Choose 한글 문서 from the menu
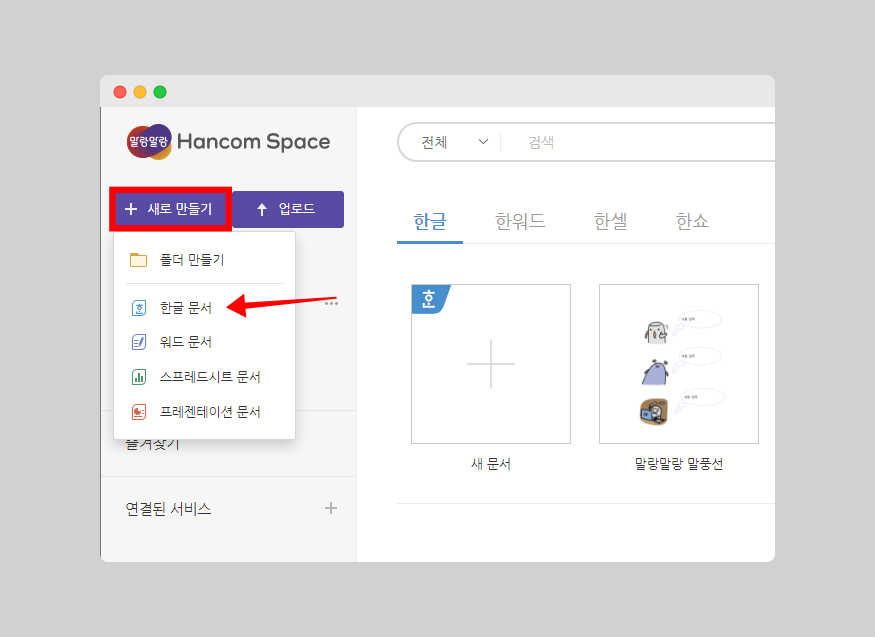The width and height of the screenshot is (875, 637). pyautogui.click(x=204, y=308)
